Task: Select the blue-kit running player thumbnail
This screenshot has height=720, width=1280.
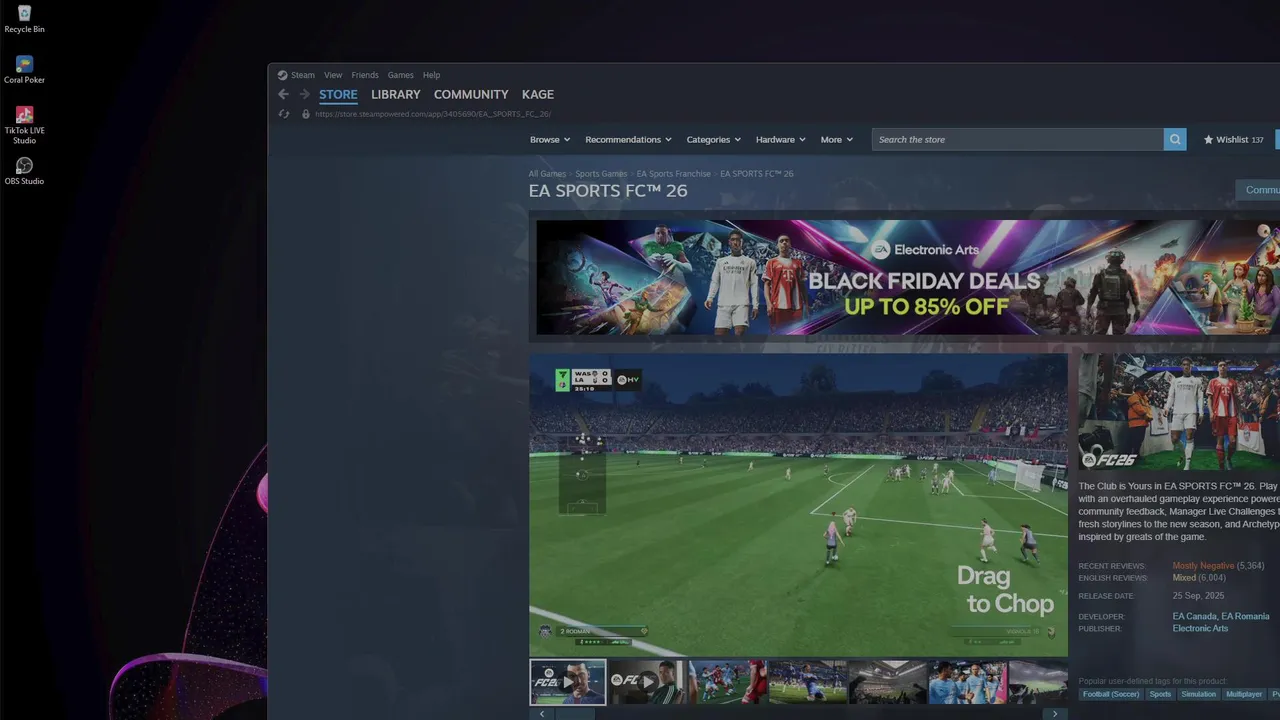Action: point(807,682)
